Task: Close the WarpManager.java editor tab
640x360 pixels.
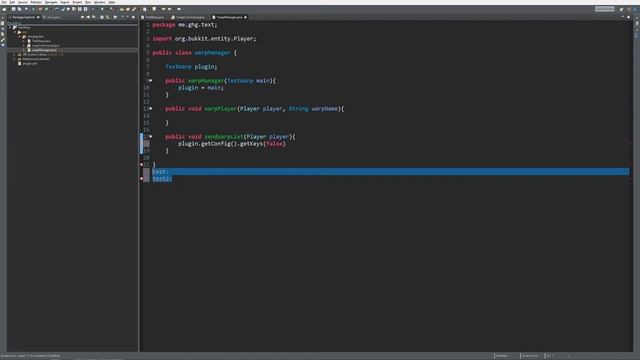Action: pyautogui.click(x=245, y=17)
